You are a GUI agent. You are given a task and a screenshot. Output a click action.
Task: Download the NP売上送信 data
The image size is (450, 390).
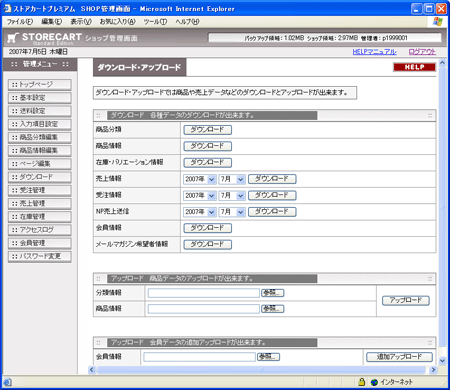coord(272,212)
